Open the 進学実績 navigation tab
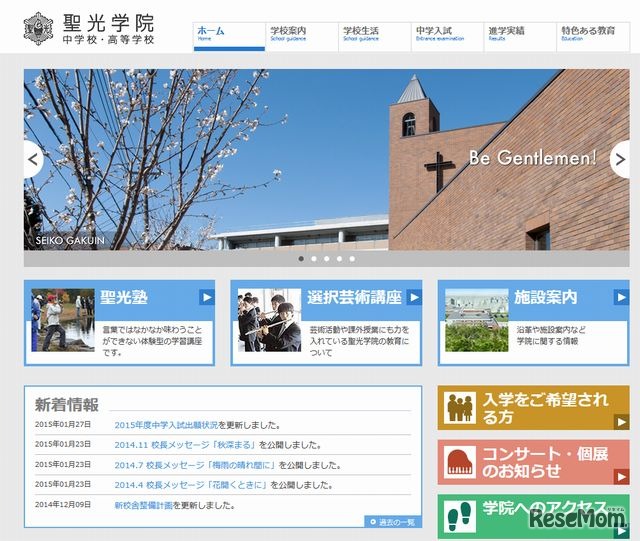The height and width of the screenshot is (541, 640). (520, 36)
